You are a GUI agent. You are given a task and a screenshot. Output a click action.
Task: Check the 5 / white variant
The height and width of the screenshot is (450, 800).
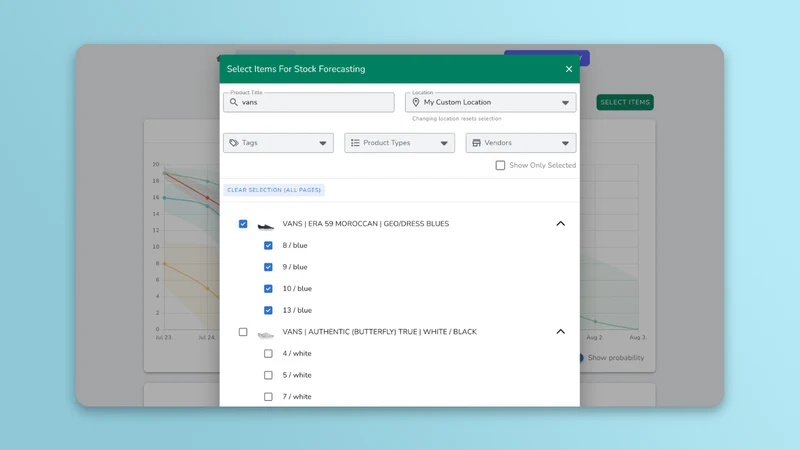pos(268,375)
